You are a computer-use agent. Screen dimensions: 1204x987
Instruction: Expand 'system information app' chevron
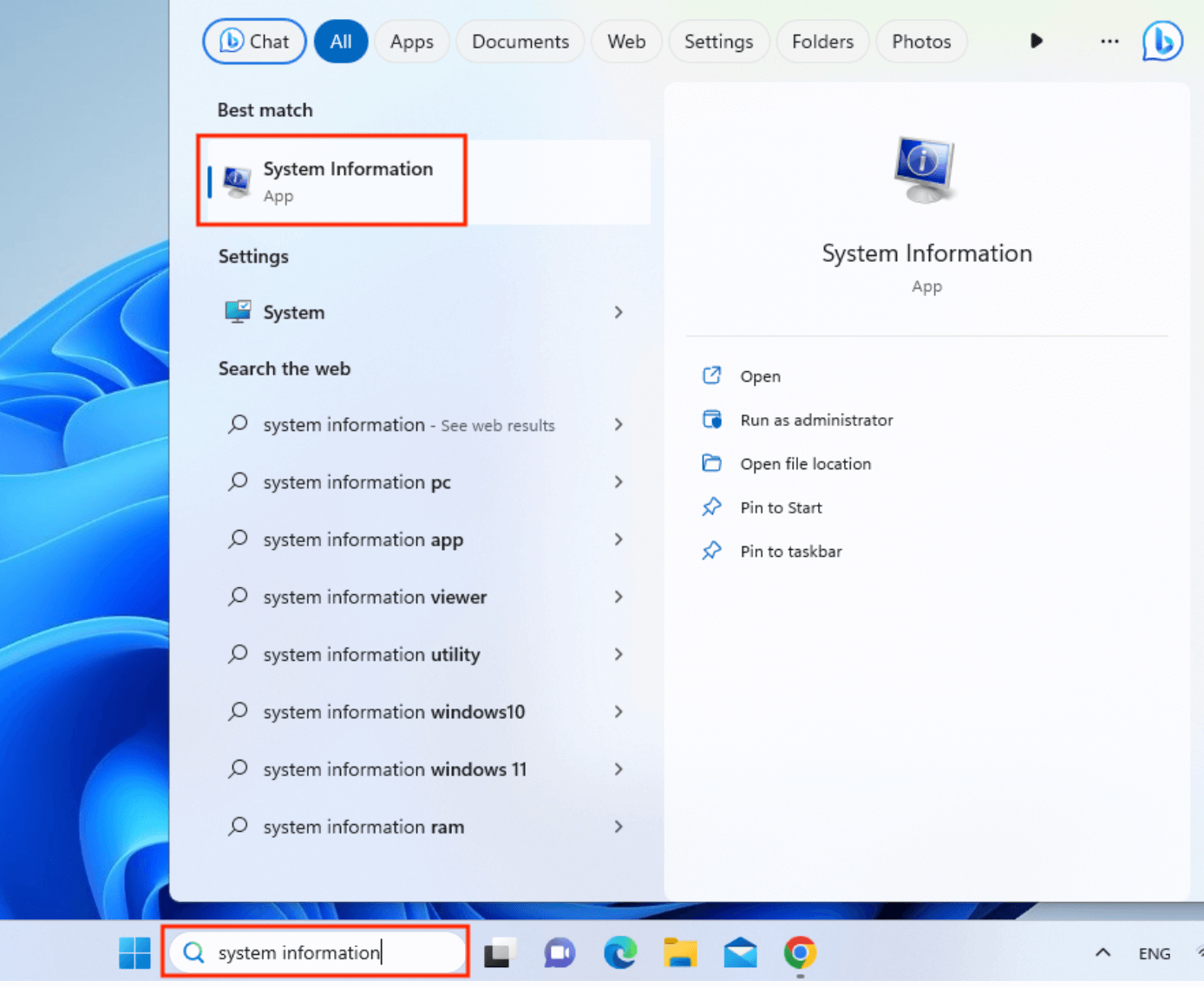click(618, 539)
